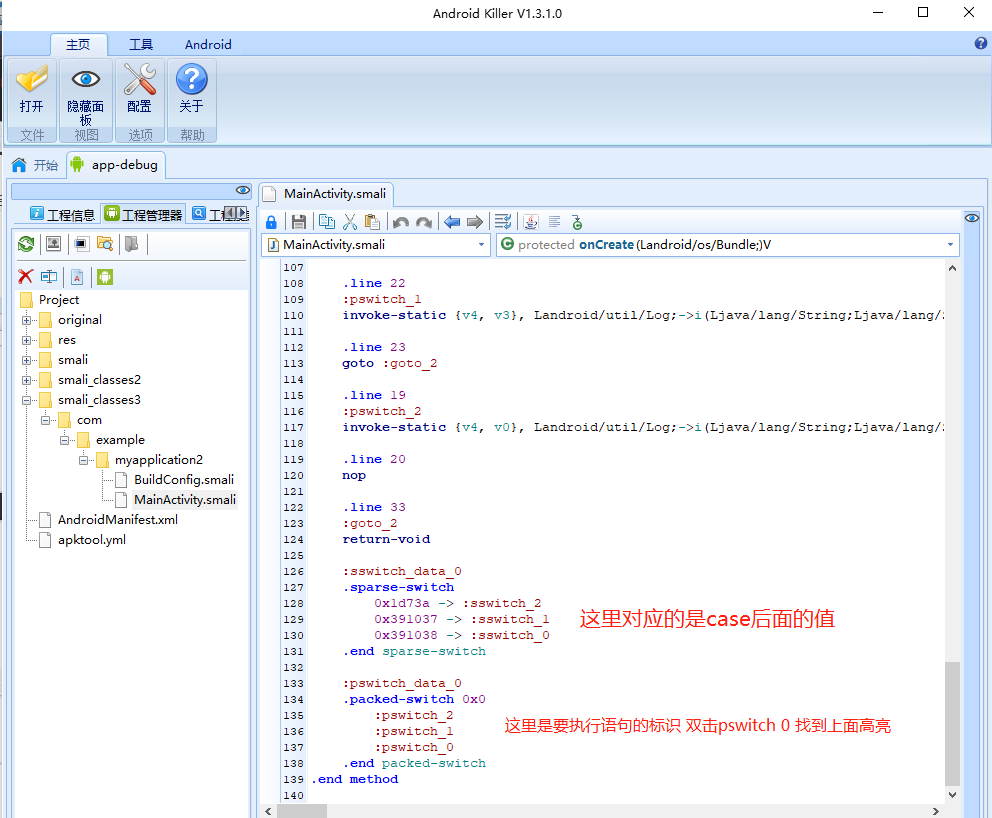Delete selected item with red X icon

(25, 276)
